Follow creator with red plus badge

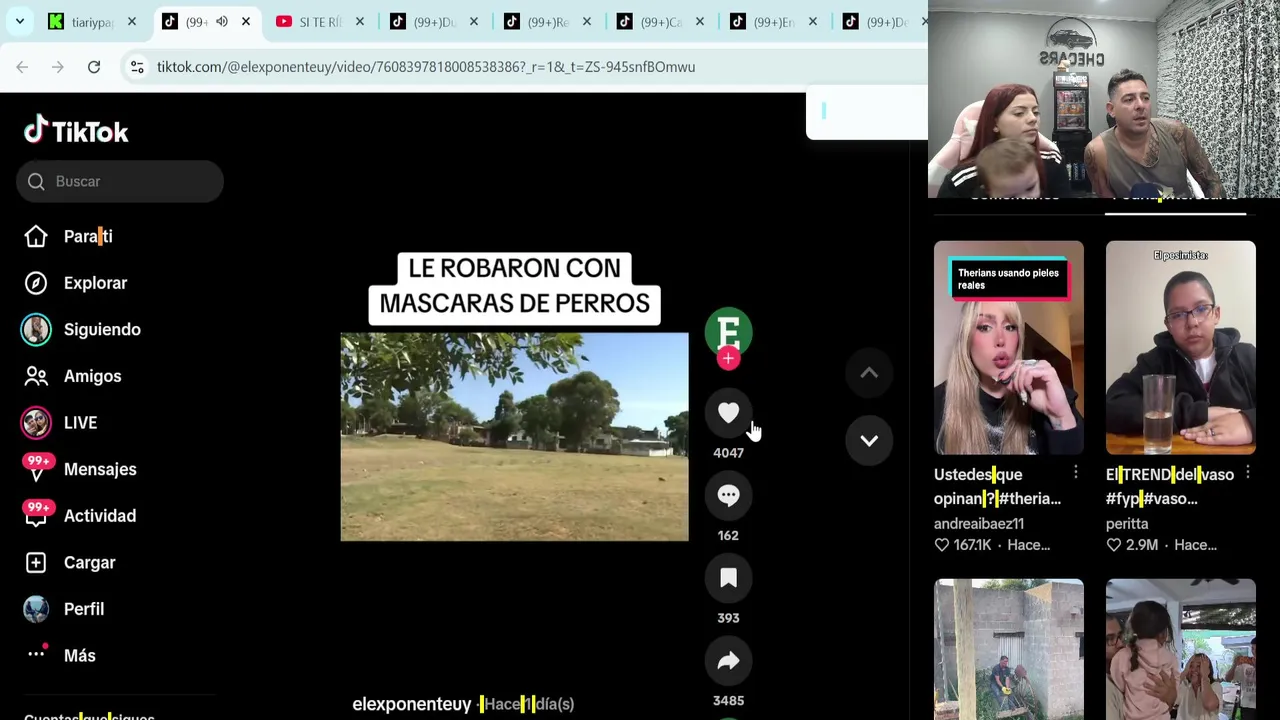tap(728, 358)
